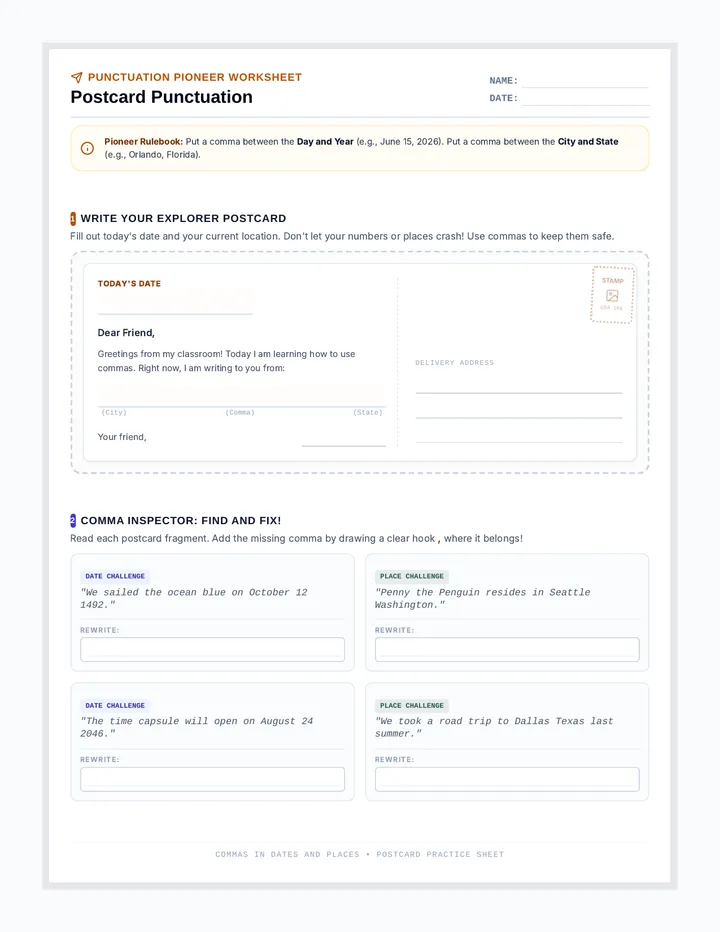Click the DATE field line in header
720x932 pixels.
coord(585,99)
